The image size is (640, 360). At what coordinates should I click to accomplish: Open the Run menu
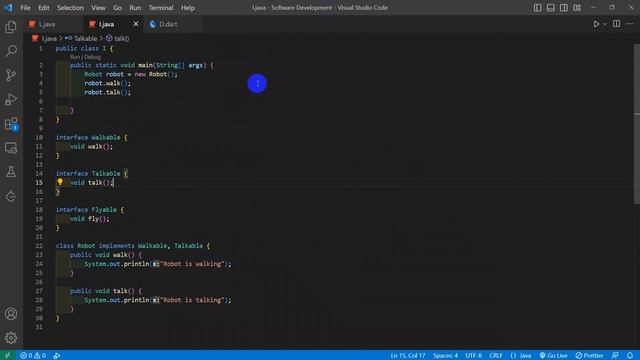tap(135, 8)
